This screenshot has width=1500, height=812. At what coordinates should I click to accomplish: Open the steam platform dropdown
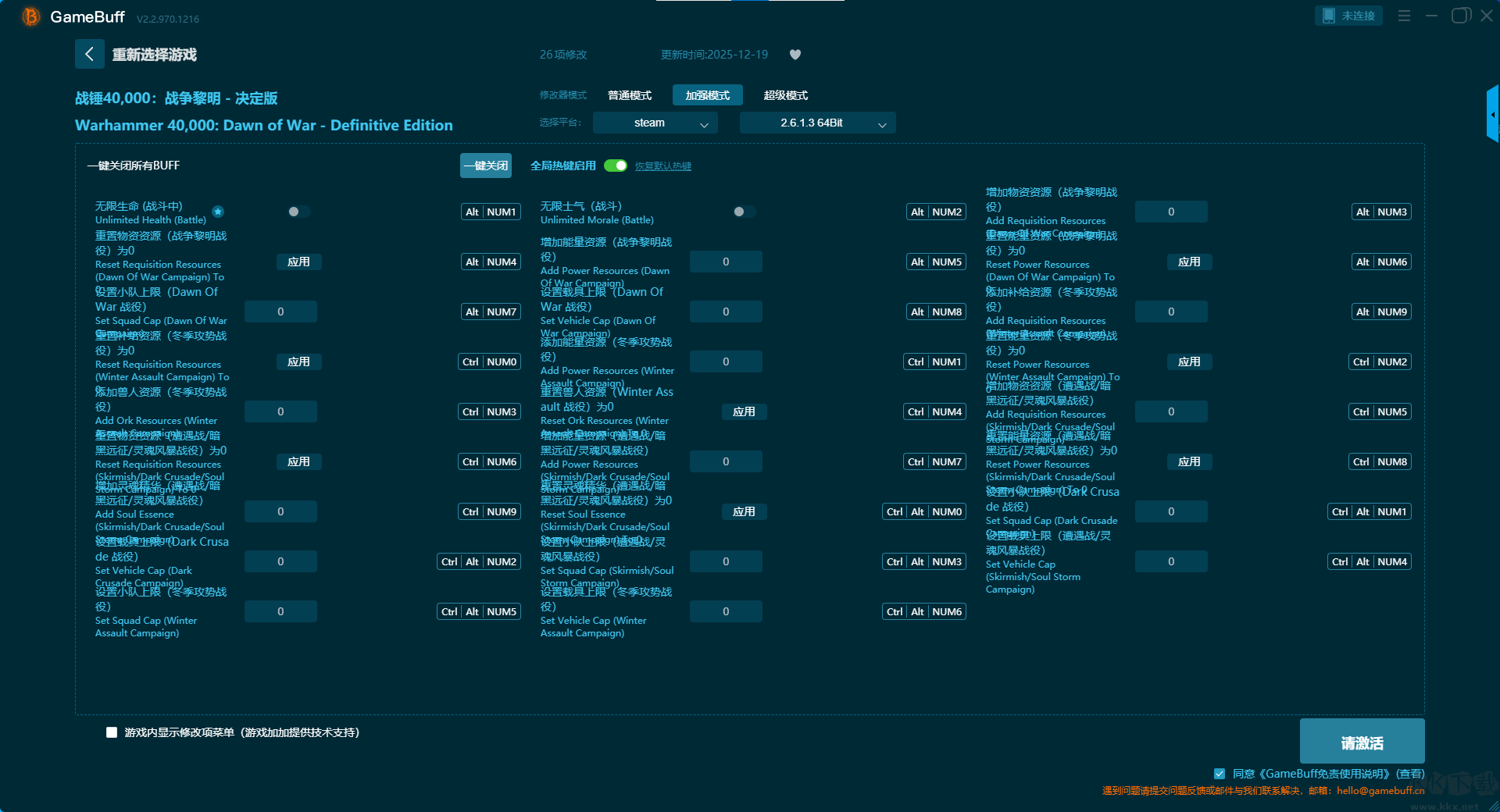655,123
